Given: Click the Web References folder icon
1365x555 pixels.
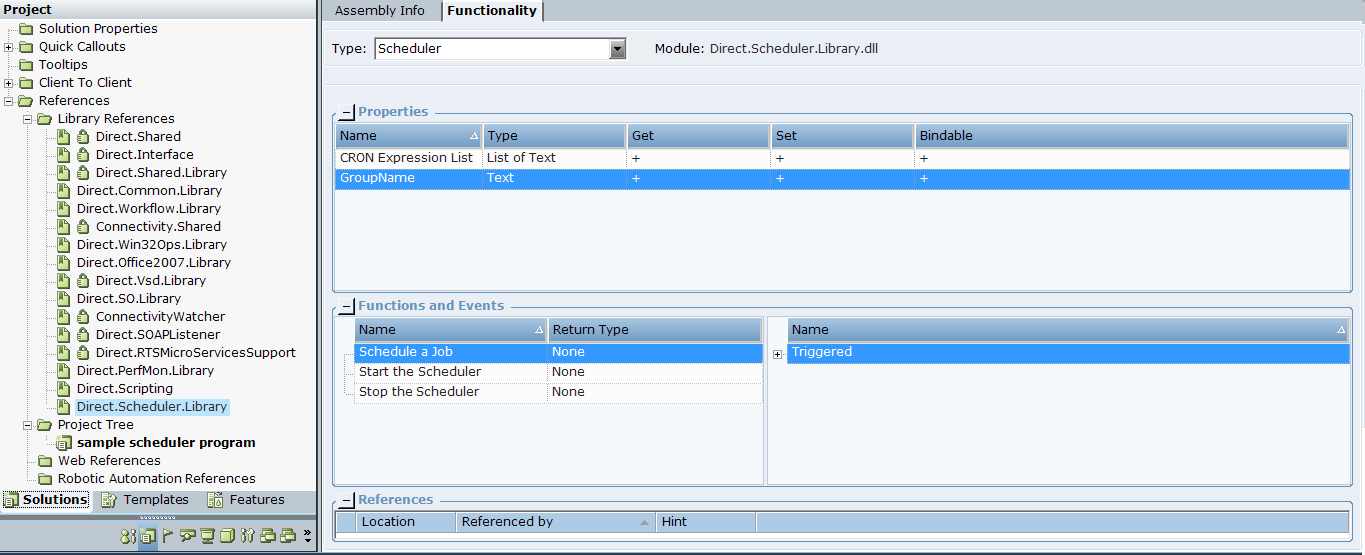Looking at the screenshot, I should (45, 461).
